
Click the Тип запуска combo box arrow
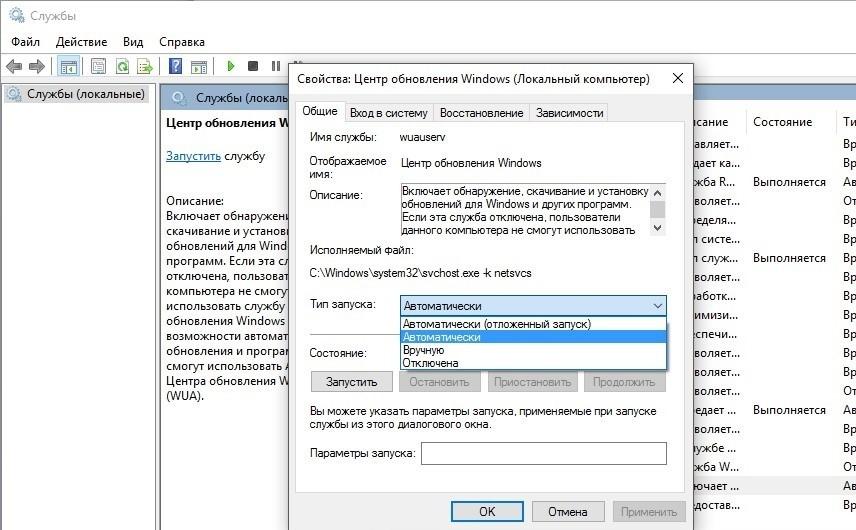(x=657, y=306)
